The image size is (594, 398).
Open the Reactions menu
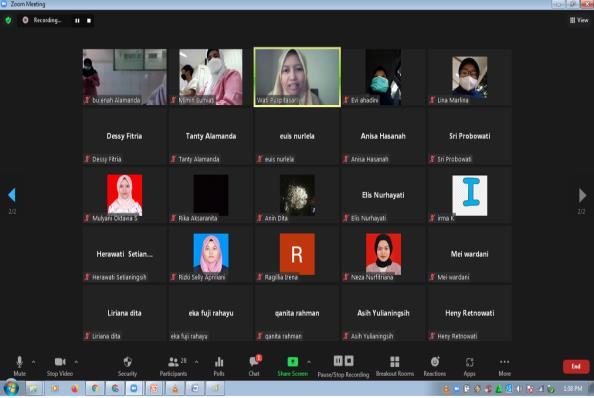coord(435,366)
